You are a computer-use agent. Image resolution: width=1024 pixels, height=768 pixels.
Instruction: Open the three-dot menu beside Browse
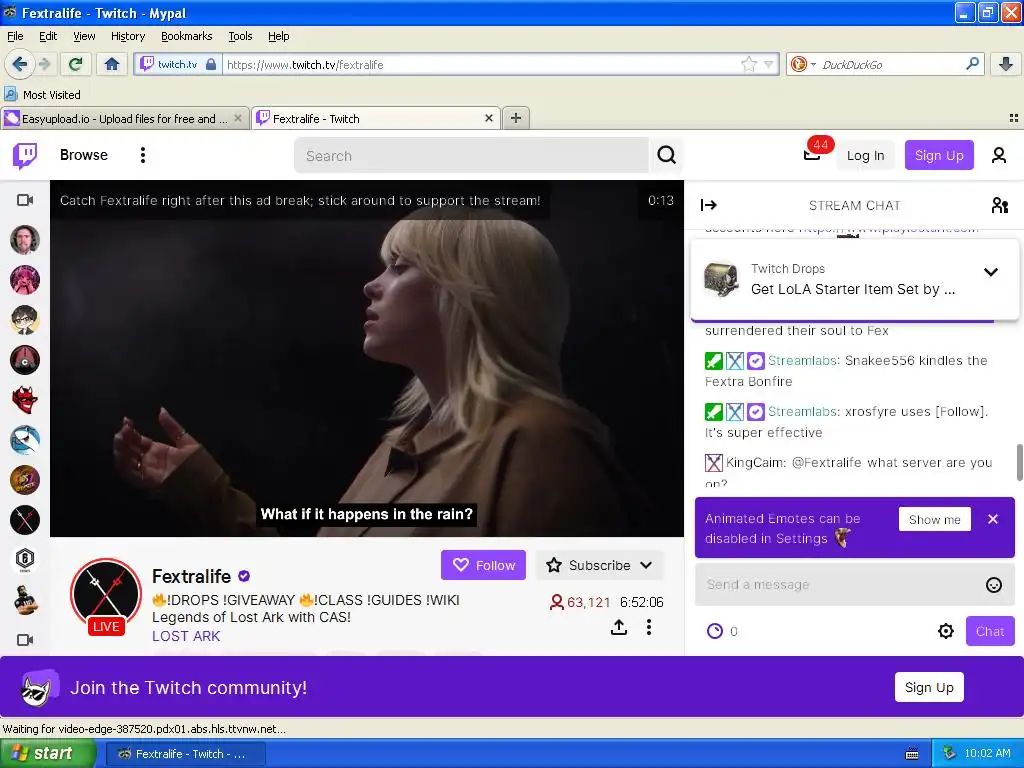[x=142, y=155]
